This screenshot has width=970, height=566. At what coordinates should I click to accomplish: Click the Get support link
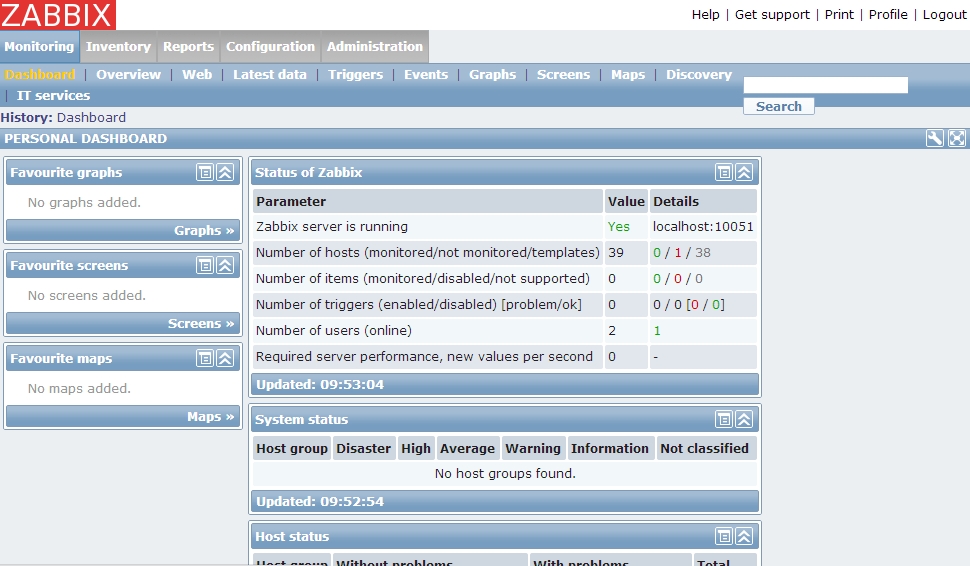coord(772,14)
